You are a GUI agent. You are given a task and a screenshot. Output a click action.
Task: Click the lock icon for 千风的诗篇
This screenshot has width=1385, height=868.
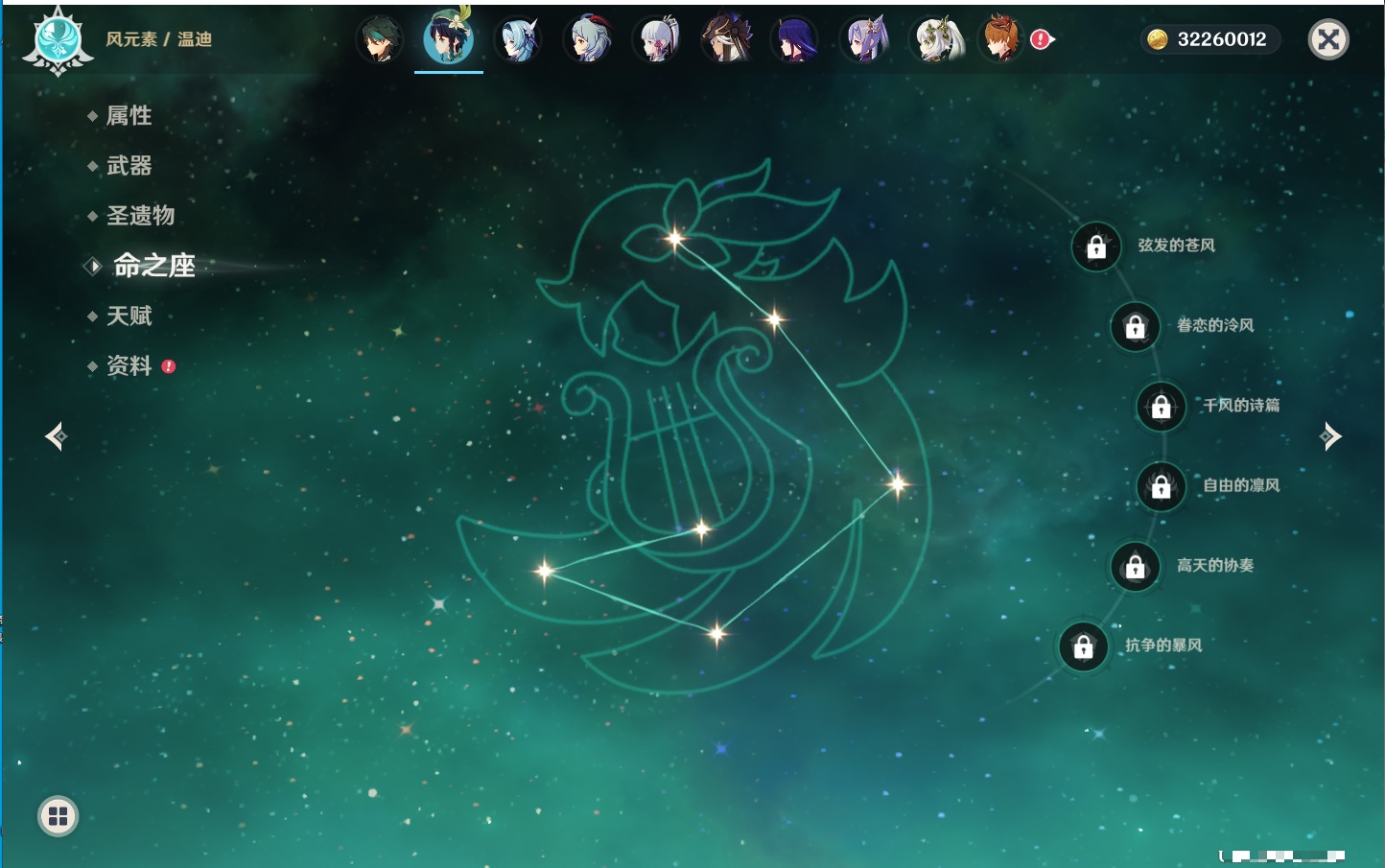[x=1162, y=406]
